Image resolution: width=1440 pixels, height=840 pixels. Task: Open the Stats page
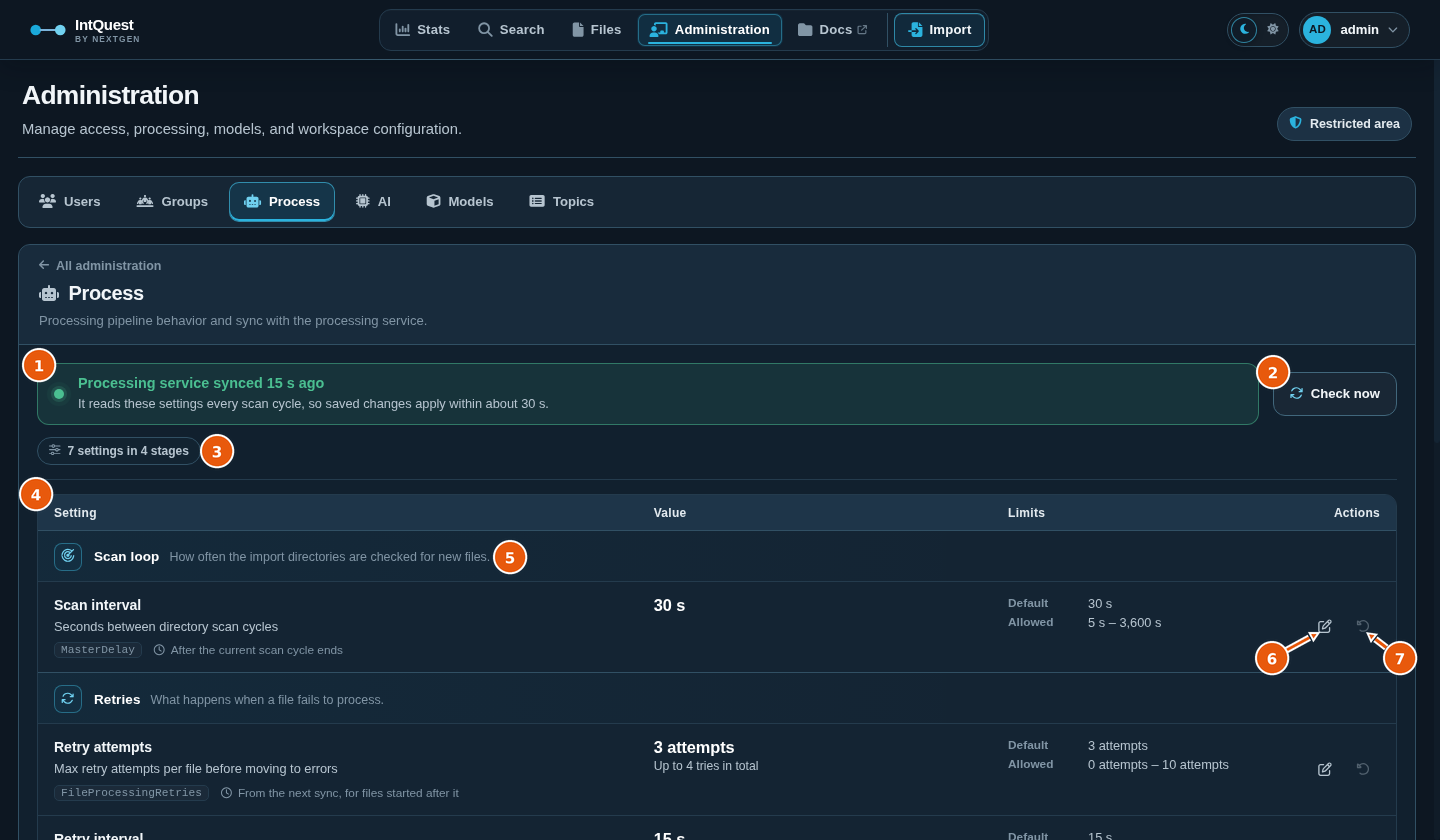[x=422, y=30]
